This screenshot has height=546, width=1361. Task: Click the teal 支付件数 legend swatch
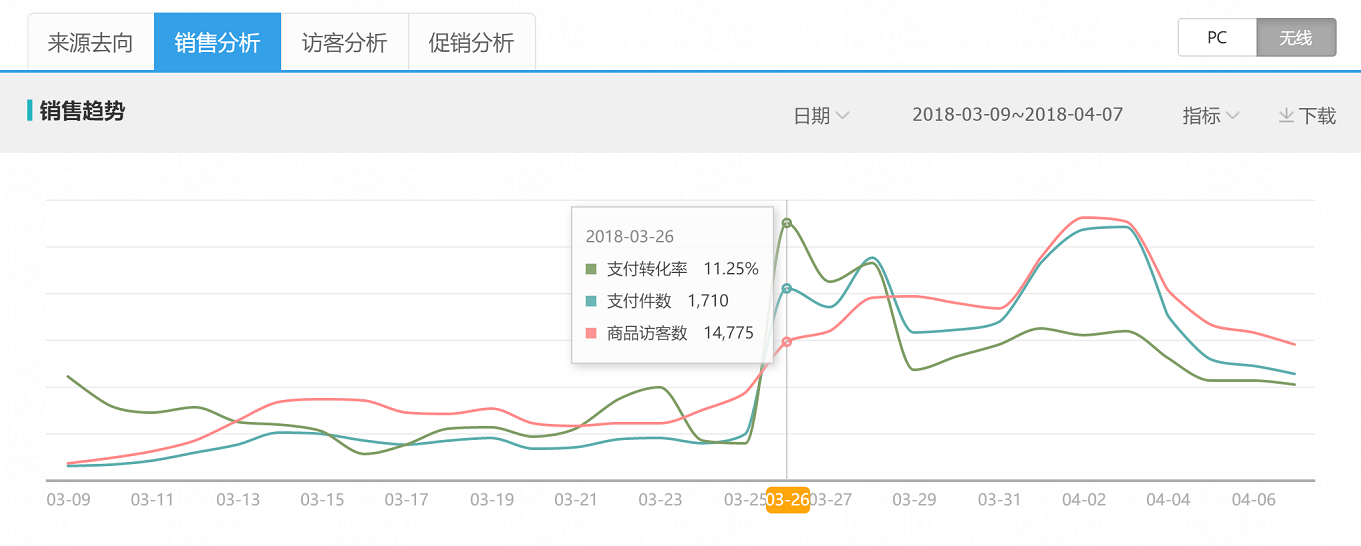(591, 301)
